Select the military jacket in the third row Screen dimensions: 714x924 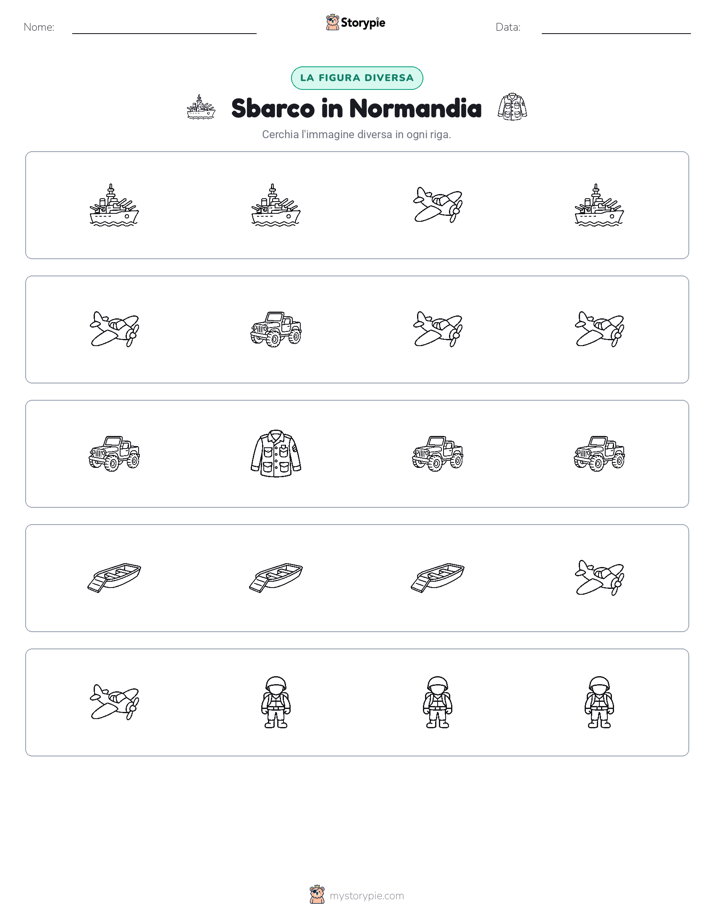[x=276, y=453]
